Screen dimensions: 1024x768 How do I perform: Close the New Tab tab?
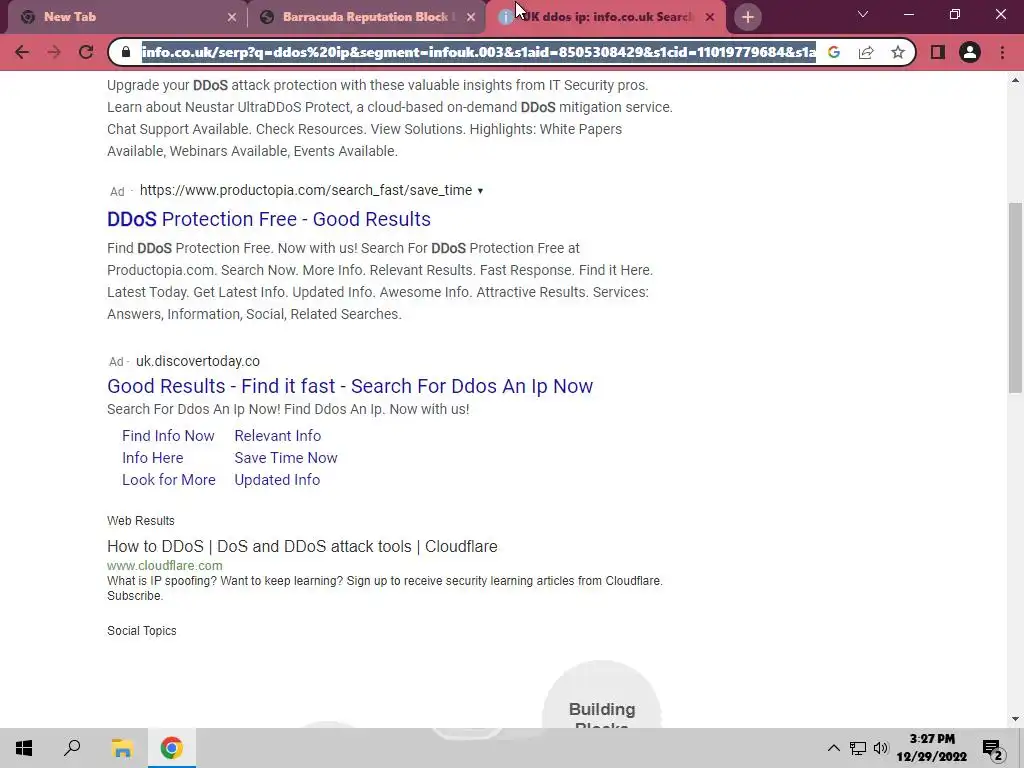[x=232, y=18]
